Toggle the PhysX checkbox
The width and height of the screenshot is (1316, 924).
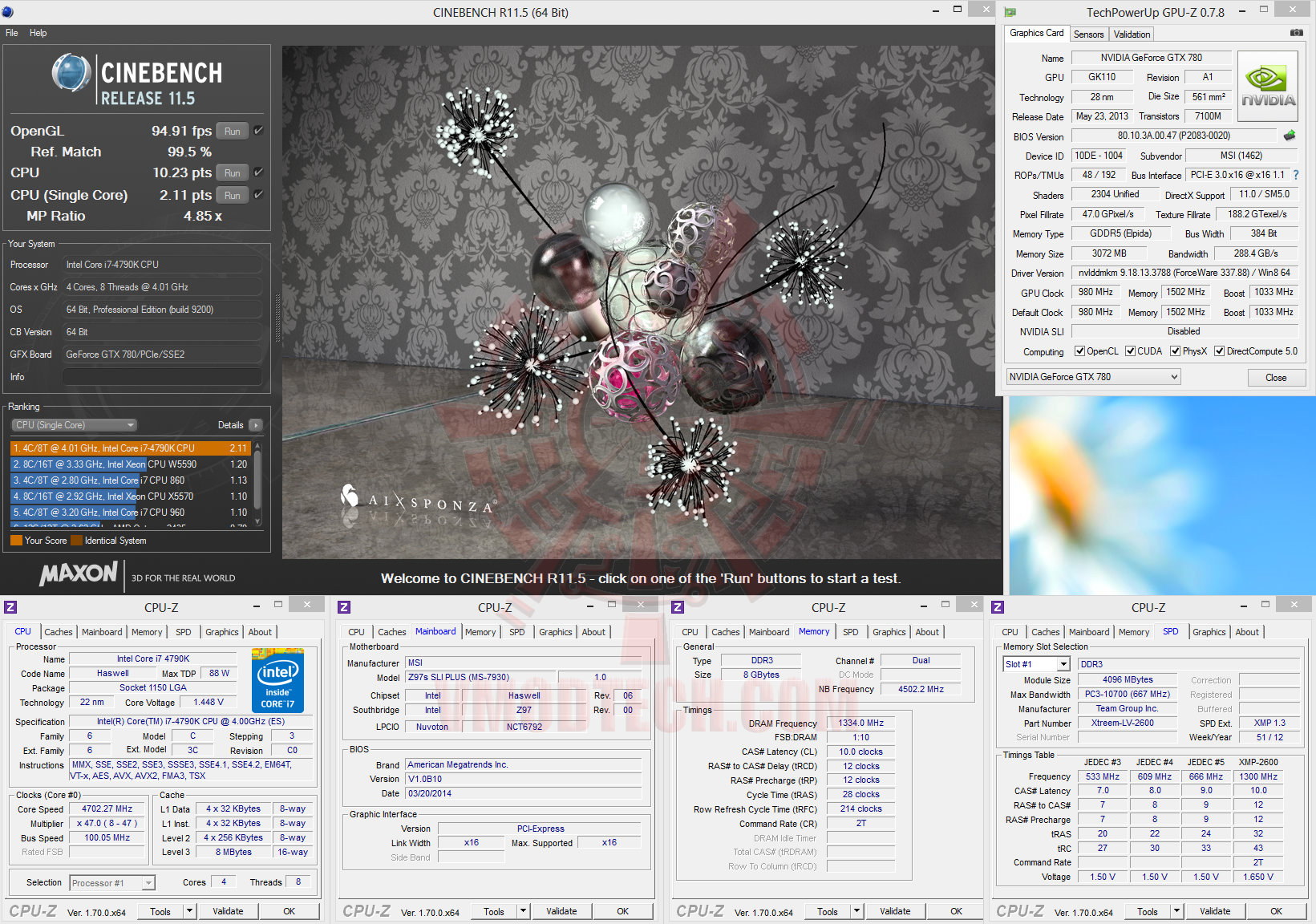(x=1175, y=351)
